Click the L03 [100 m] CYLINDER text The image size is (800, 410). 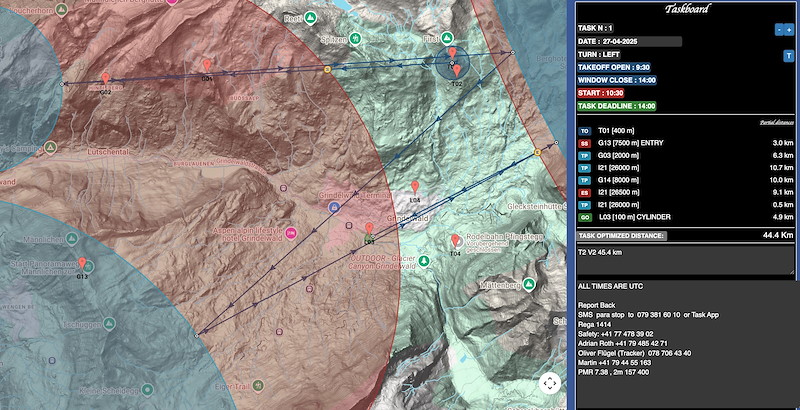pyautogui.click(x=635, y=218)
